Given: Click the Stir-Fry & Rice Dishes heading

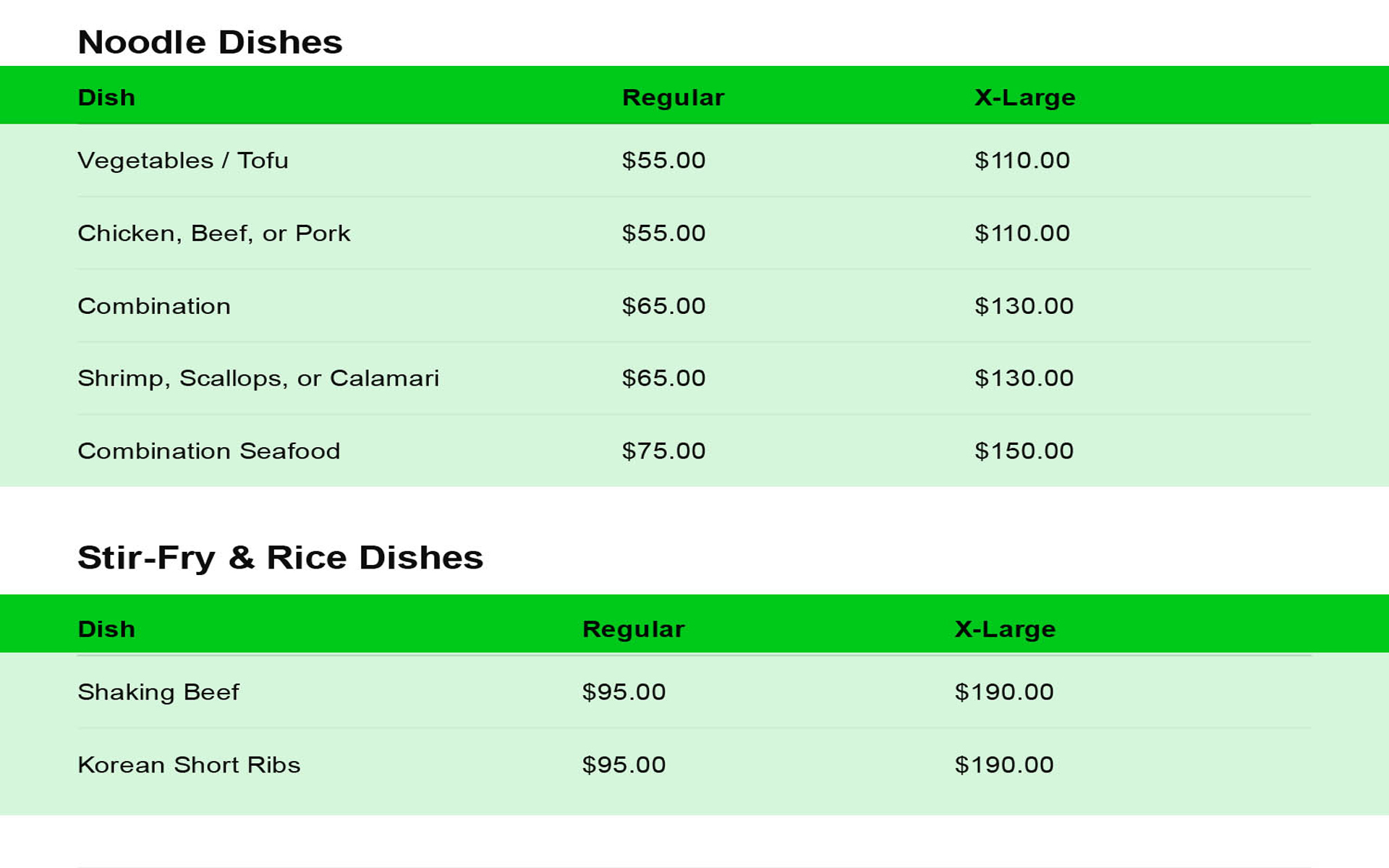Looking at the screenshot, I should pyautogui.click(x=280, y=558).
